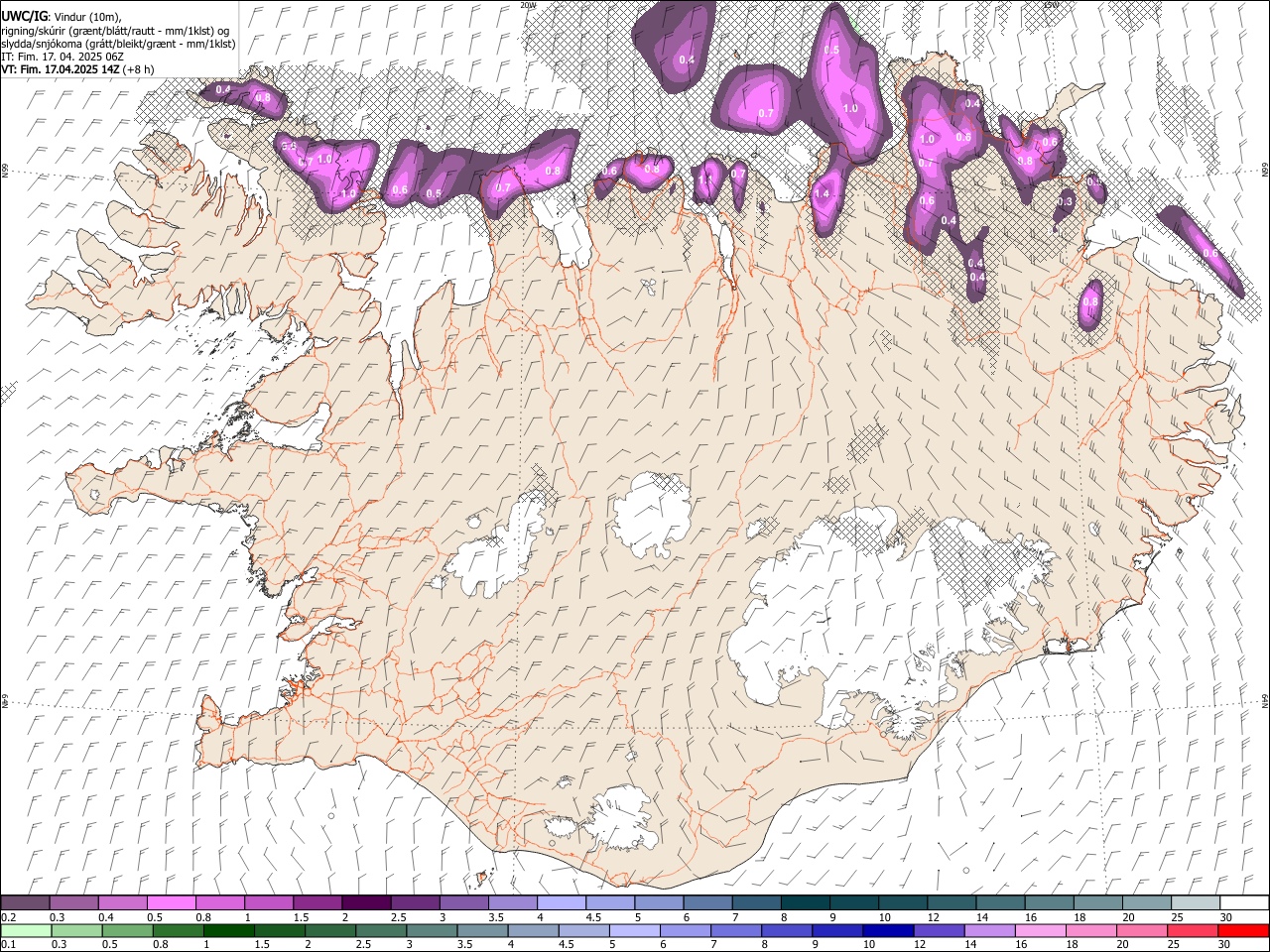
Task: Select the 'rigning/skúrir' legend line
Action: click(x=114, y=31)
